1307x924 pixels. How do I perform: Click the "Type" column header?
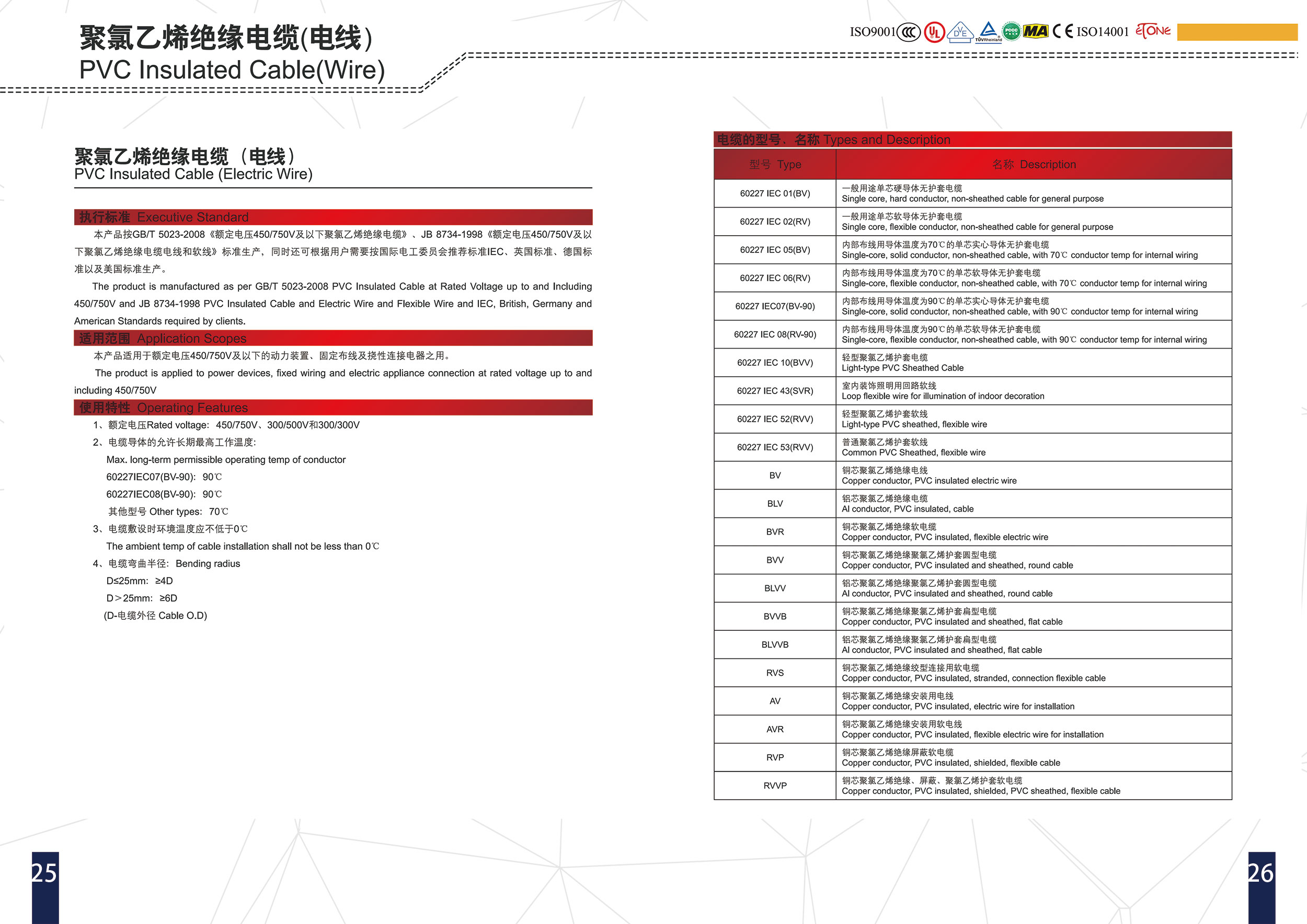pyautogui.click(x=775, y=165)
